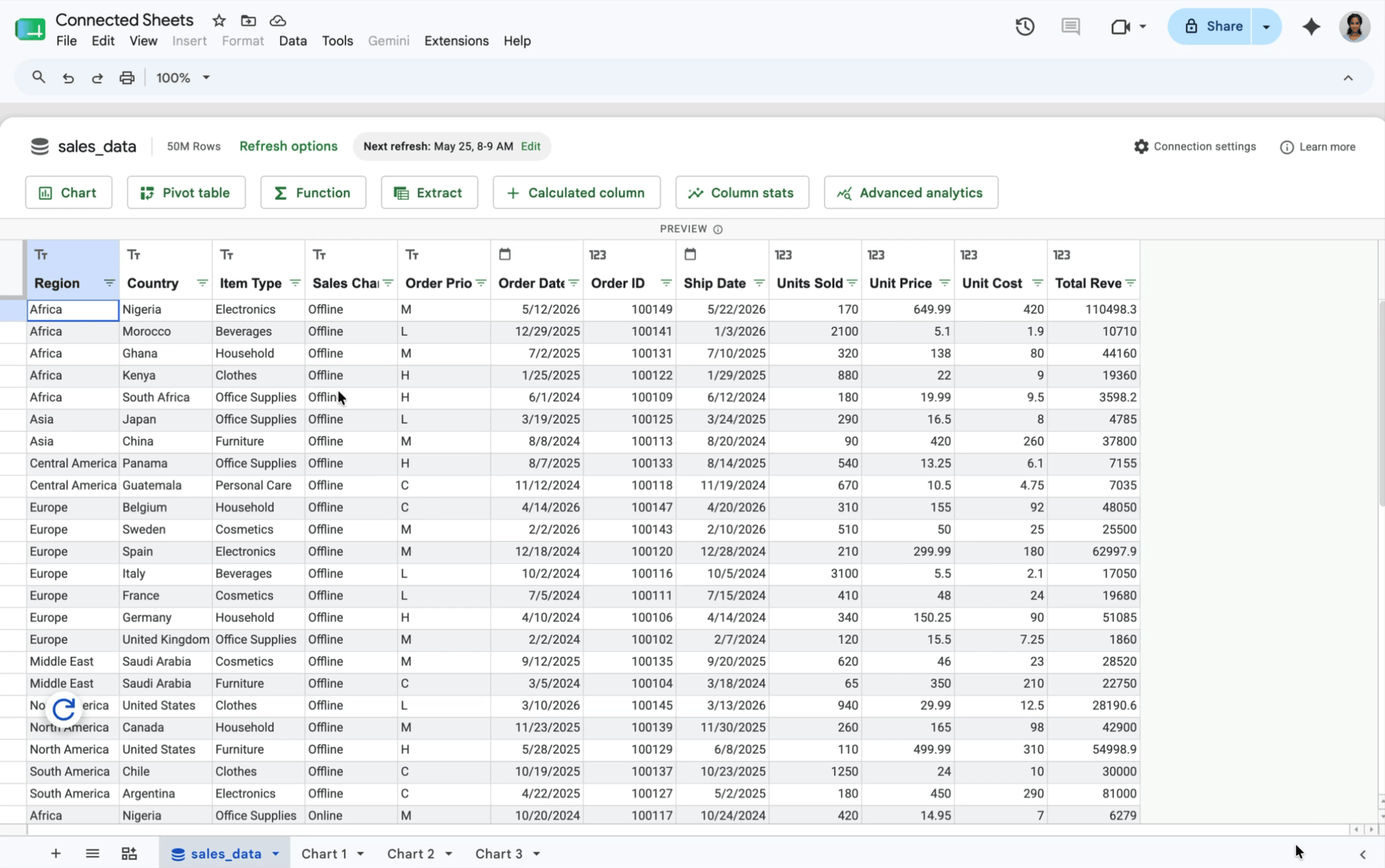The width and height of the screenshot is (1385, 868).
Task: Open the Unit Cost column filter
Action: [1037, 283]
